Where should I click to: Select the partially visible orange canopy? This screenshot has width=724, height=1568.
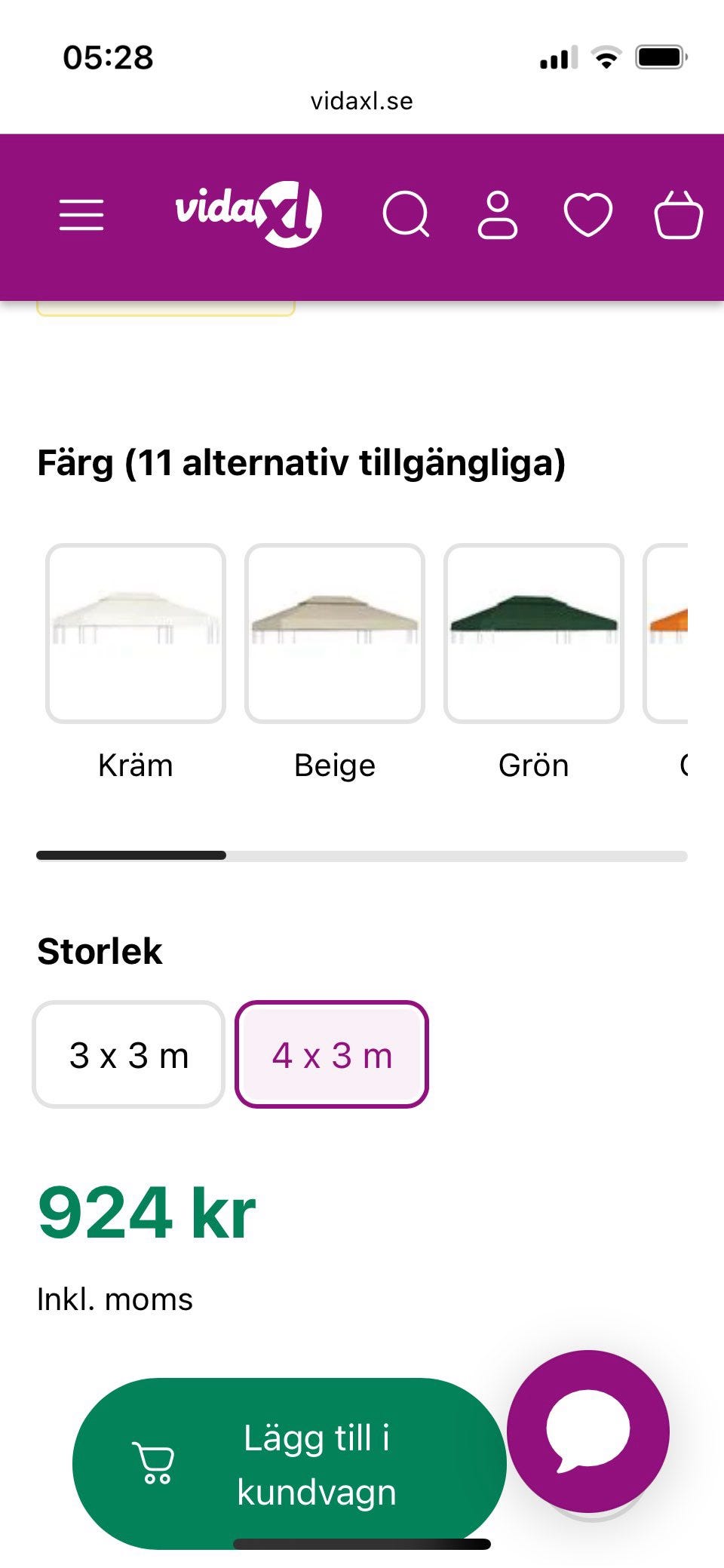[x=667, y=634]
